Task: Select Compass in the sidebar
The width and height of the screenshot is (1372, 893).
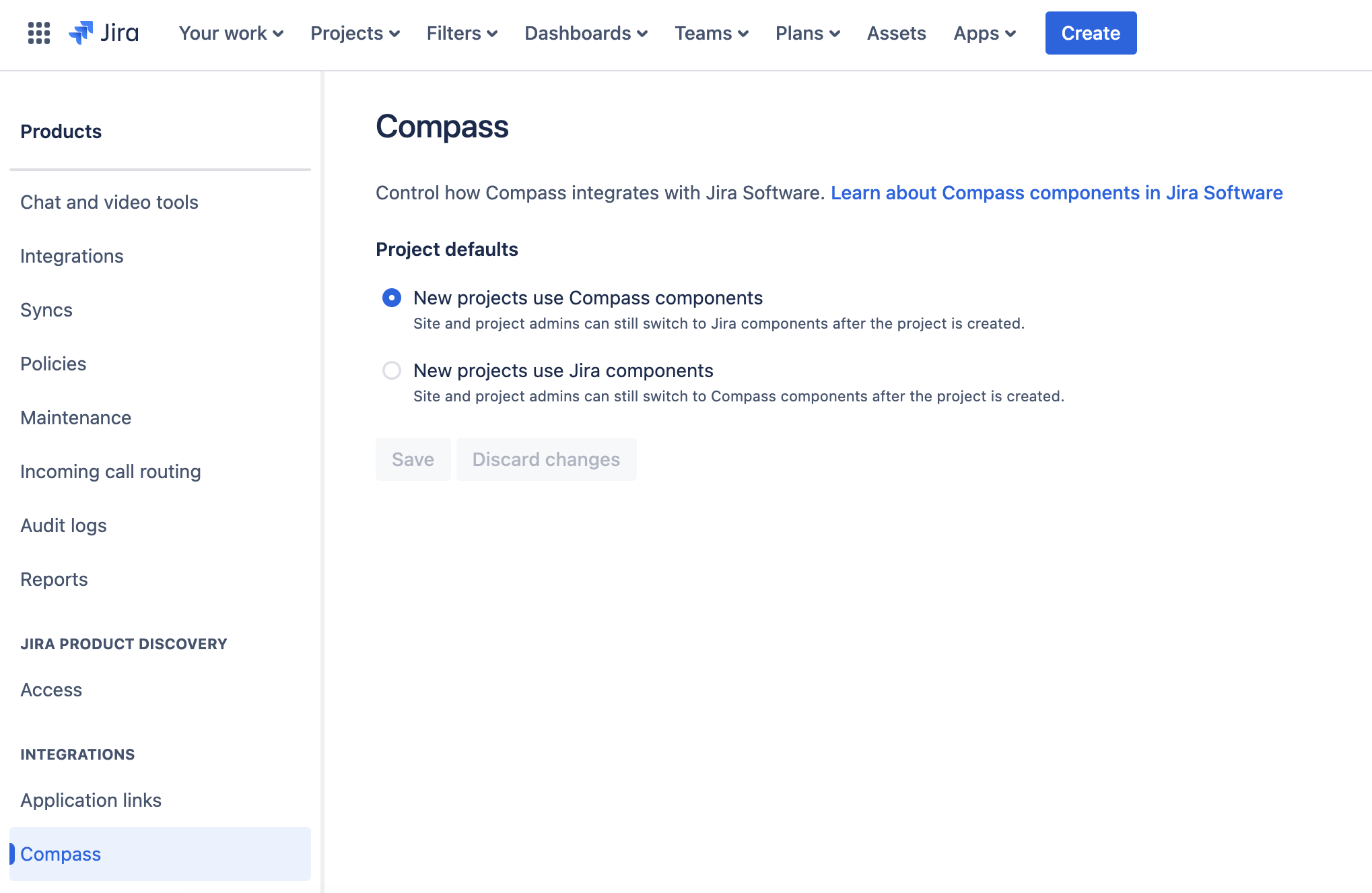Action: [x=60, y=853]
